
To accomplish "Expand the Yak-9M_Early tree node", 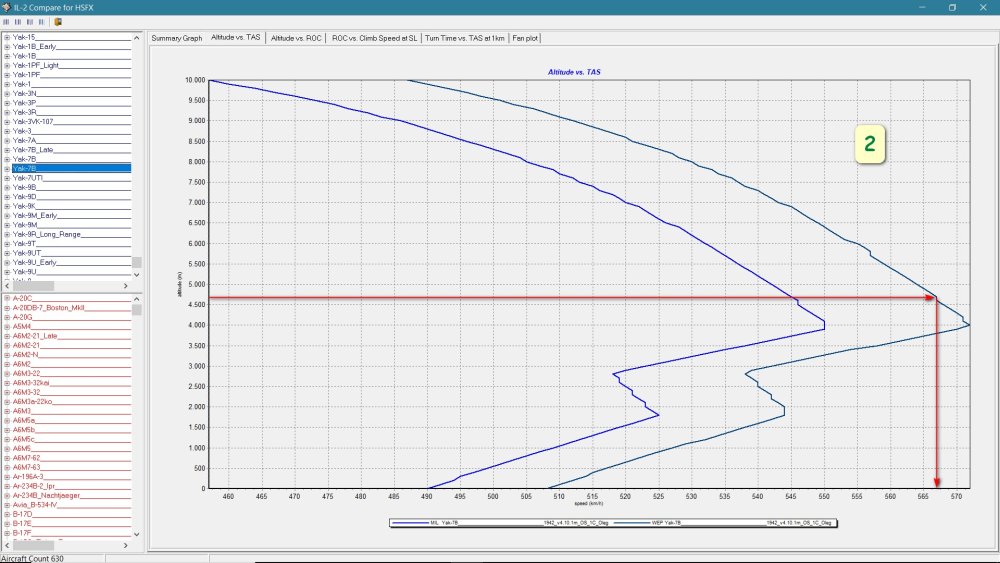I will click(7, 215).
